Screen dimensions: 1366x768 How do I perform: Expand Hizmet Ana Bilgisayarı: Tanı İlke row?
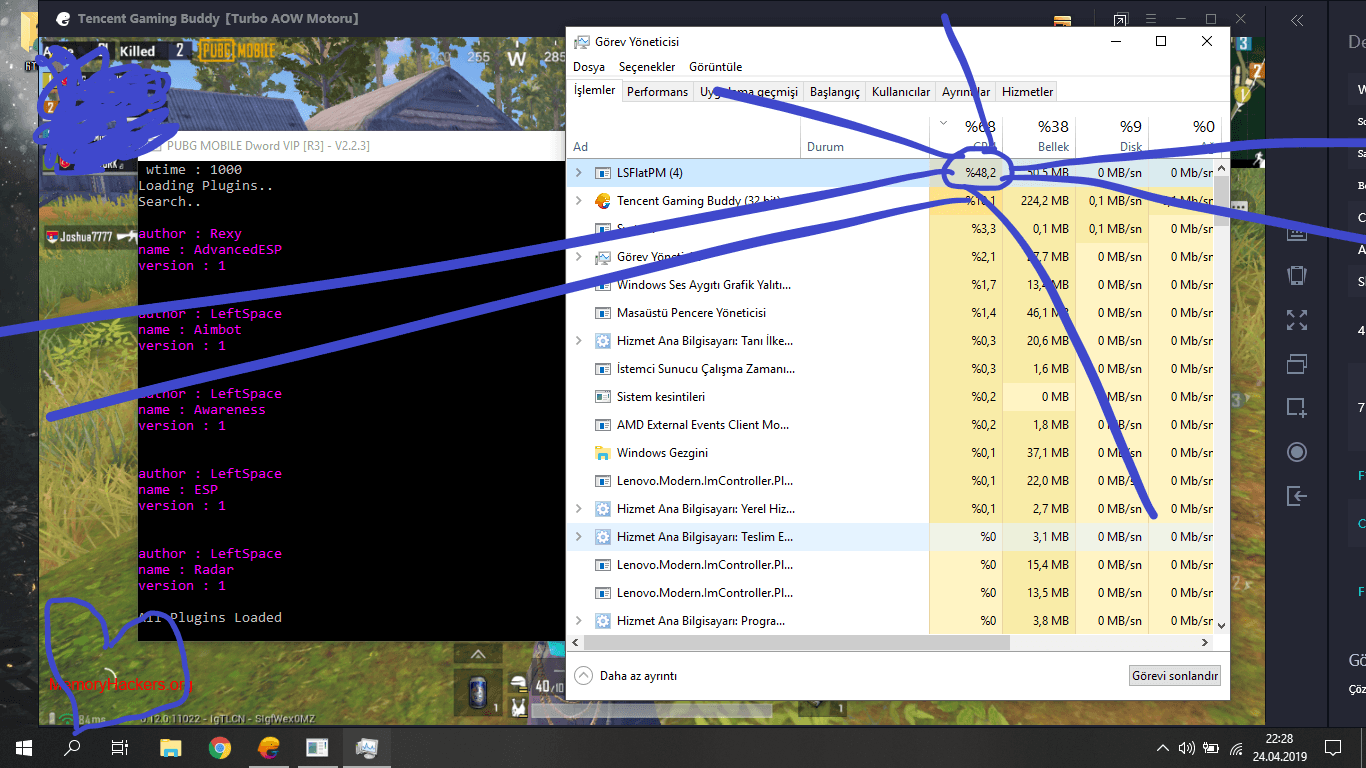578,341
